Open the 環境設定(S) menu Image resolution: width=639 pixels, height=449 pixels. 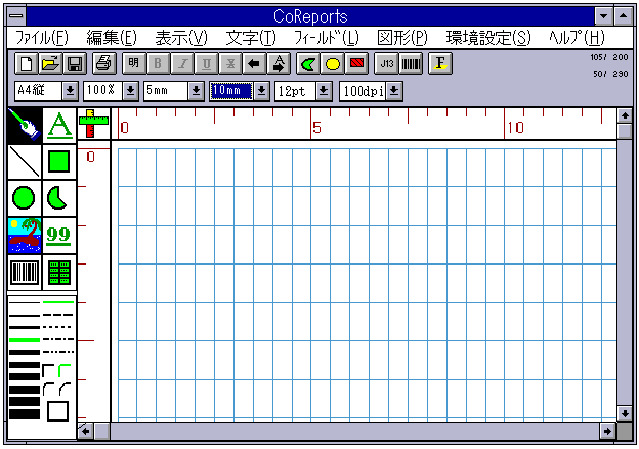488,38
